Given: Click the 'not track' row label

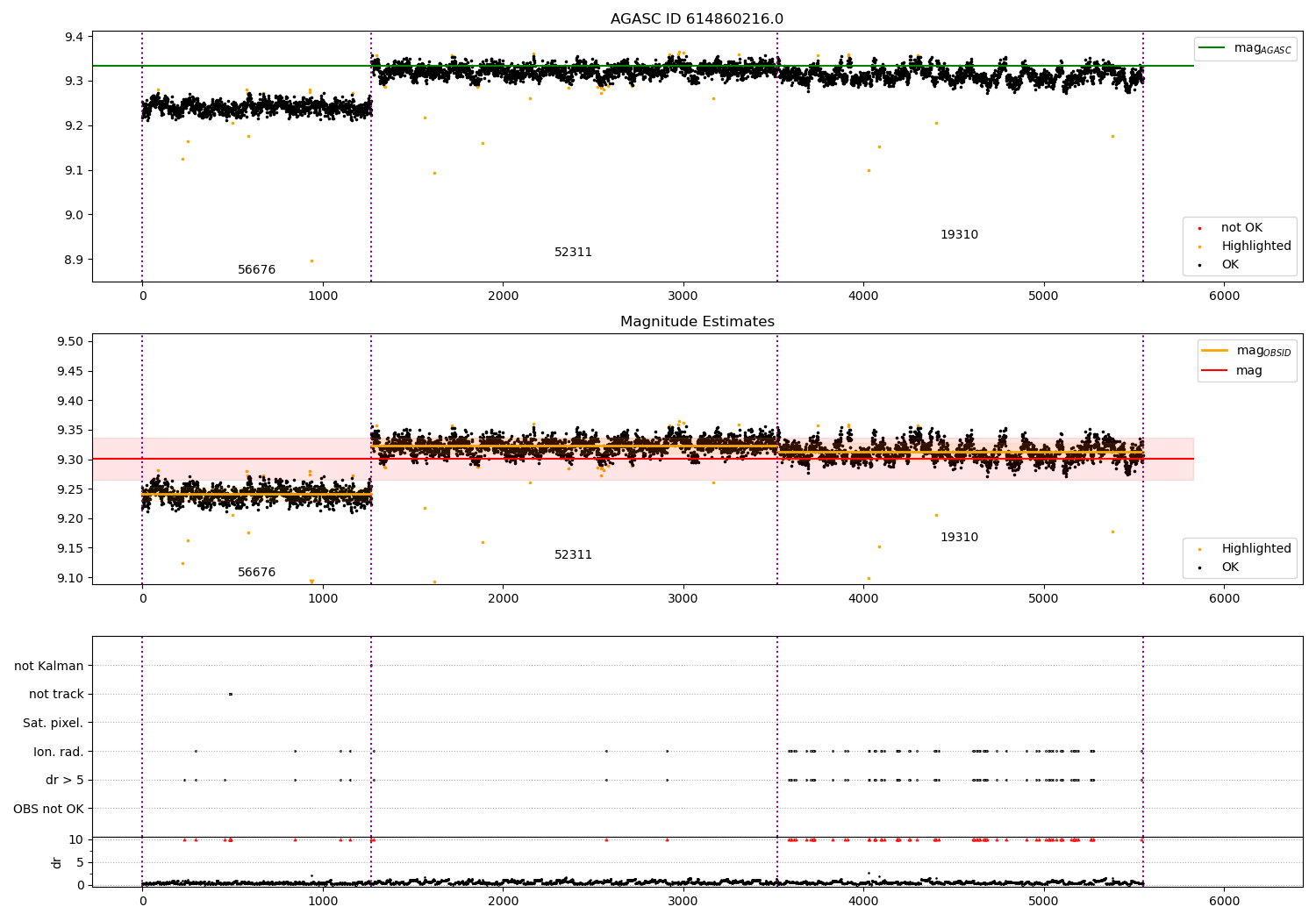Looking at the screenshot, I should (56, 695).
